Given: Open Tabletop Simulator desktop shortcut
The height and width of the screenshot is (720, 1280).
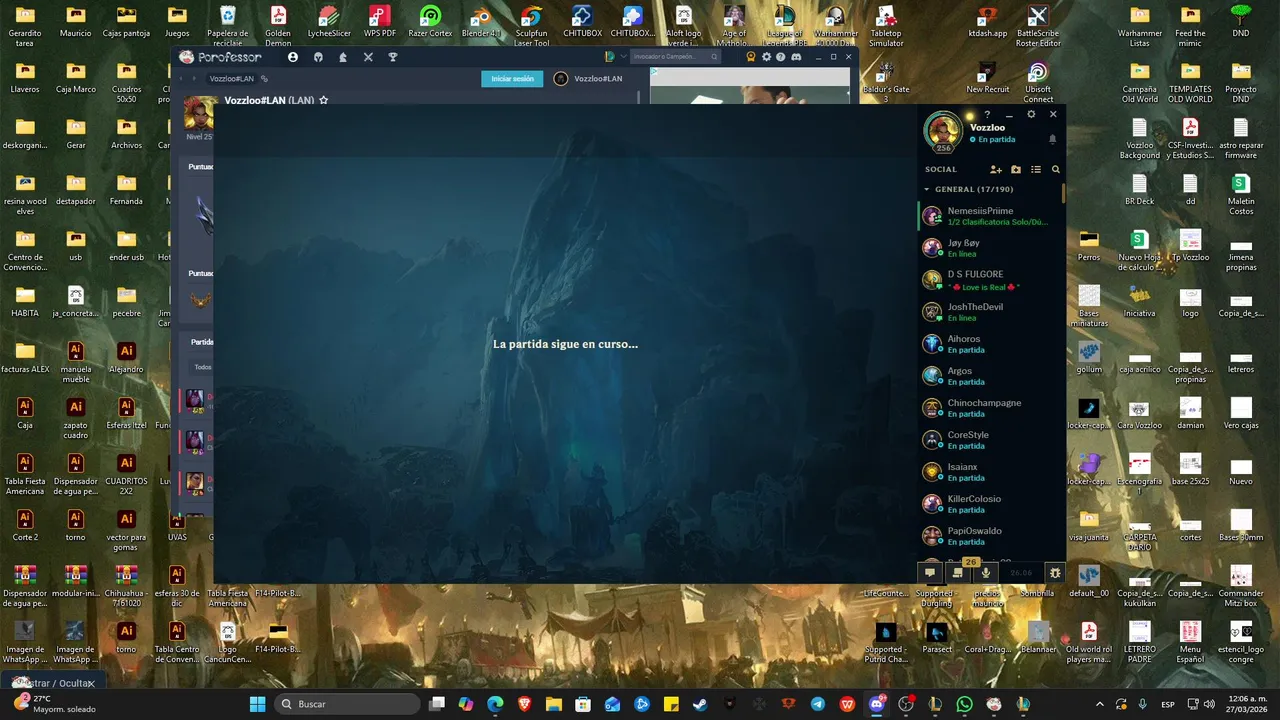Looking at the screenshot, I should point(886,26).
